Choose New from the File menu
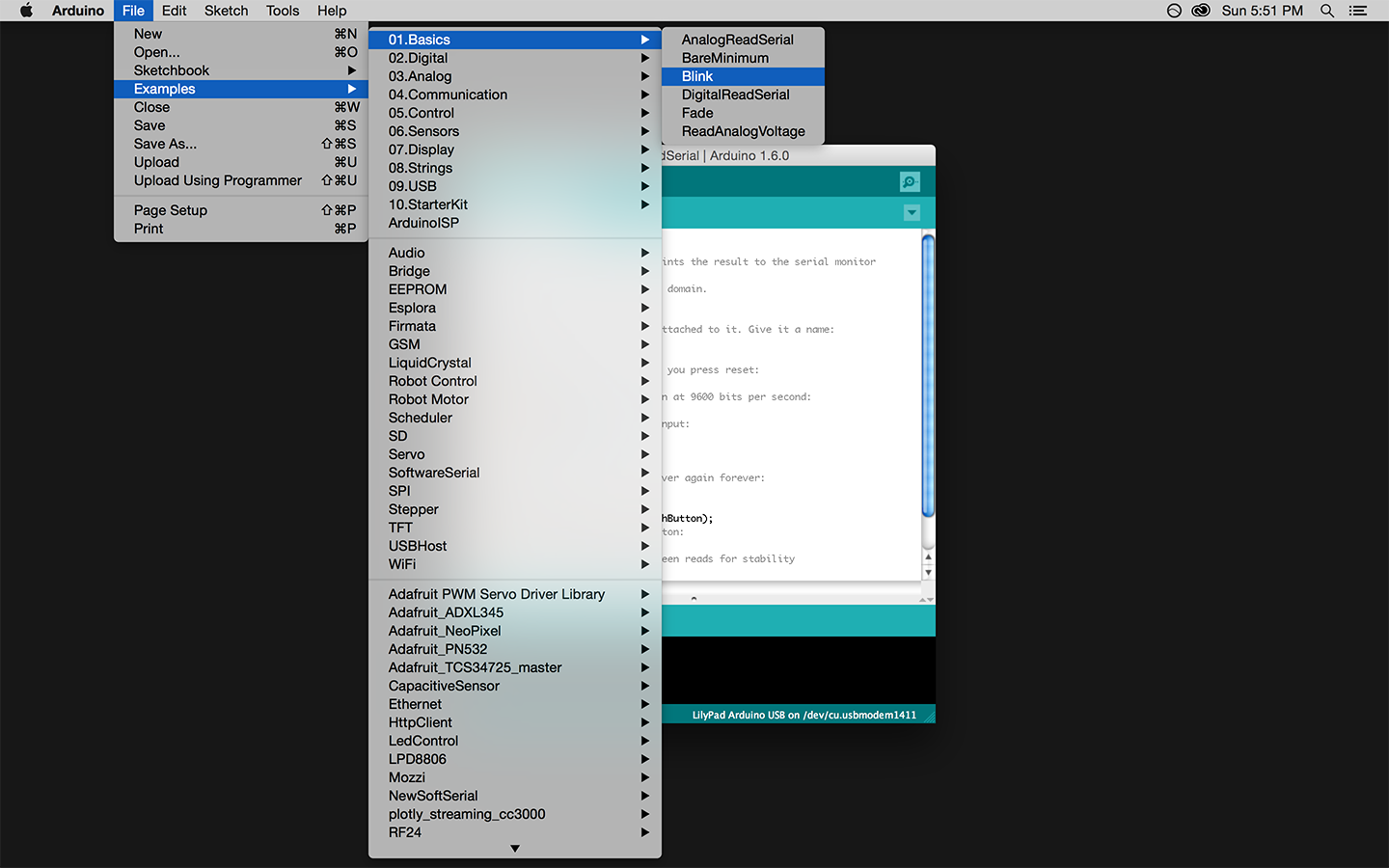The width and height of the screenshot is (1389, 868). point(241,34)
